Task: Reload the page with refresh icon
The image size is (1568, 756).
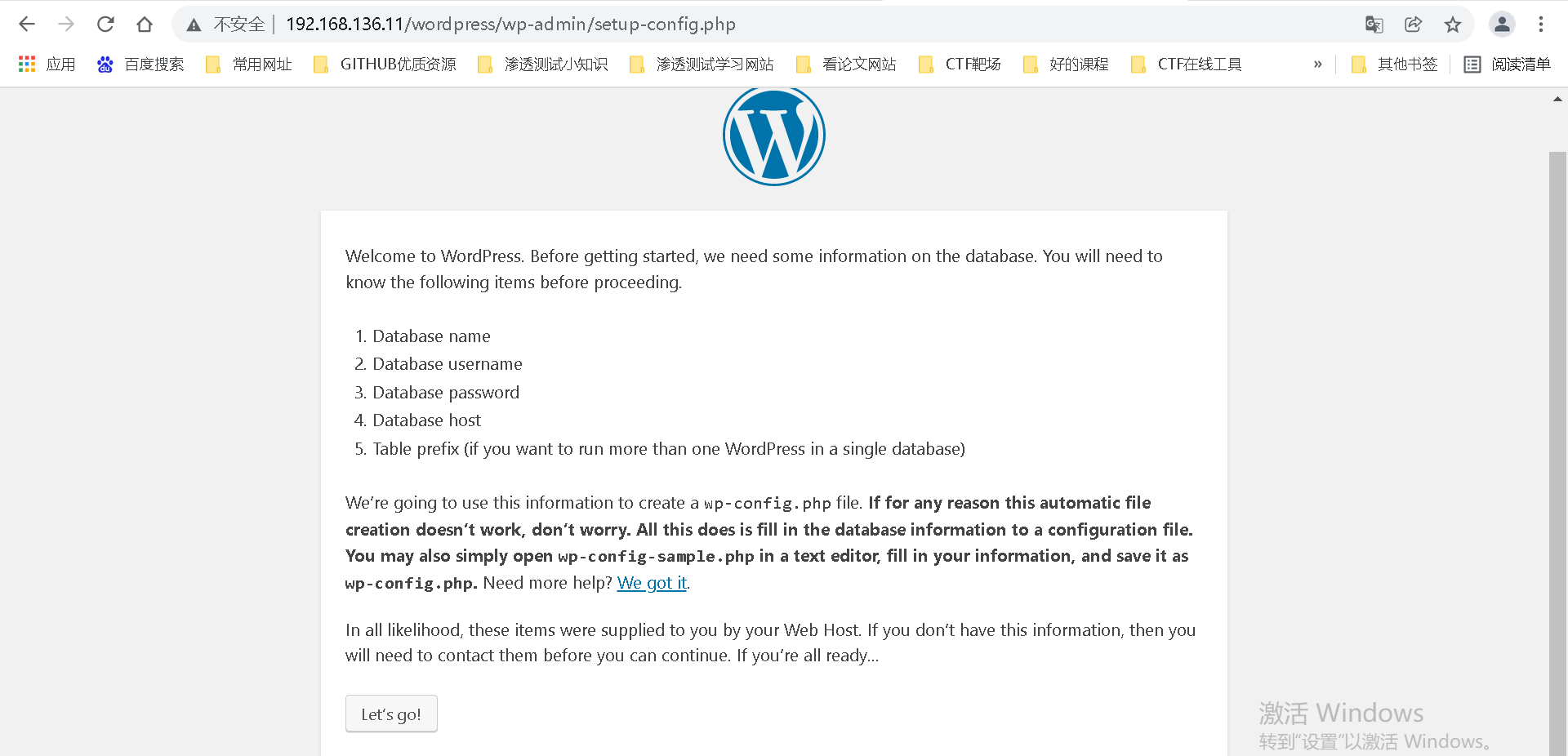Action: click(x=105, y=24)
